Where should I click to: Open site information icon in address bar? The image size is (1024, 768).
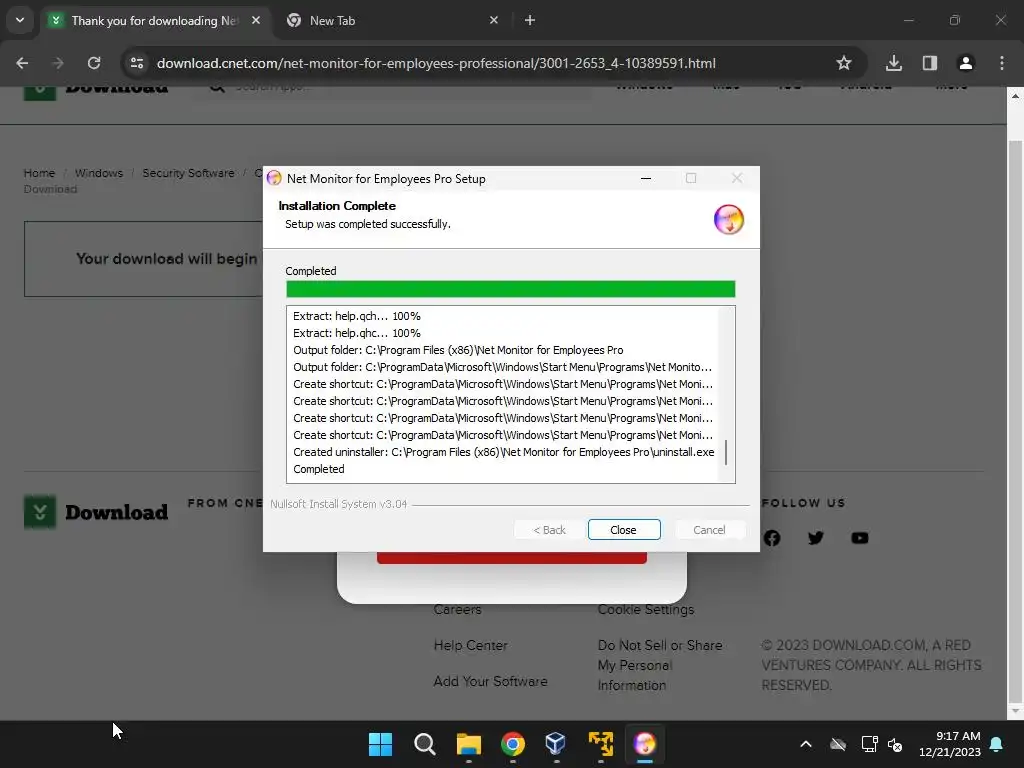(x=136, y=63)
